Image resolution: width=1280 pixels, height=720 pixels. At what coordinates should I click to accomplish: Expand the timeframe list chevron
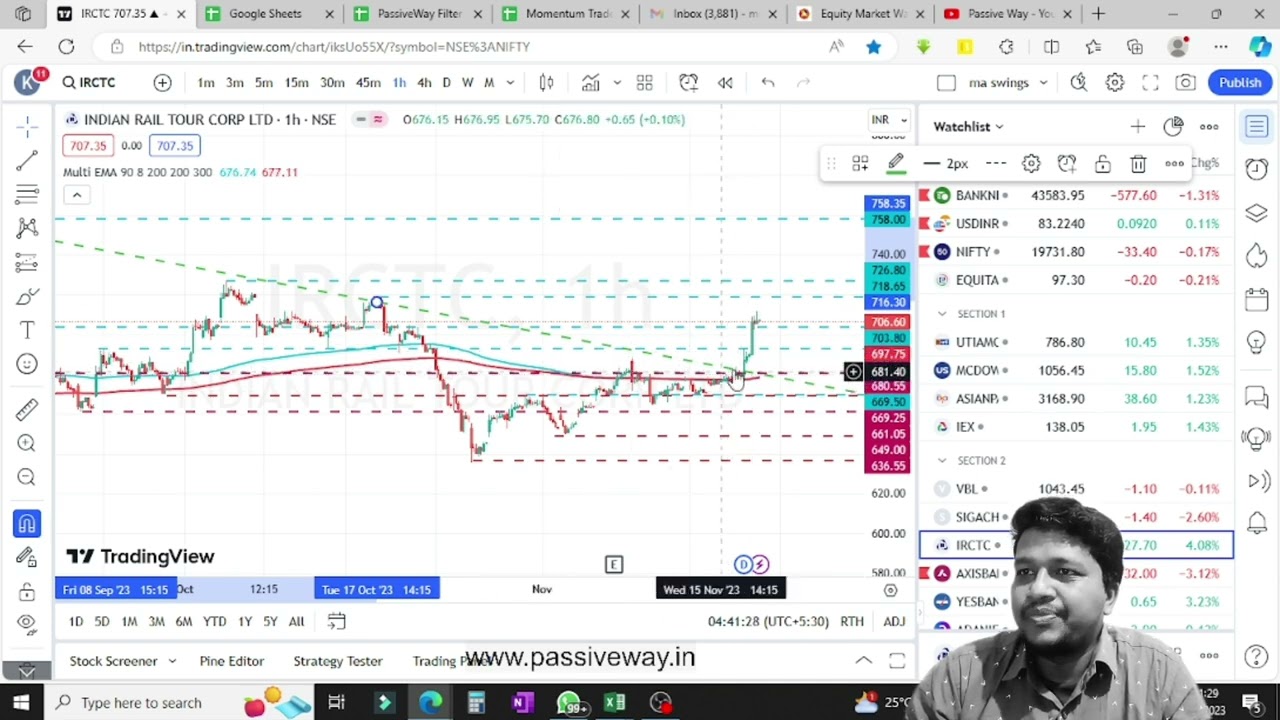(x=510, y=83)
